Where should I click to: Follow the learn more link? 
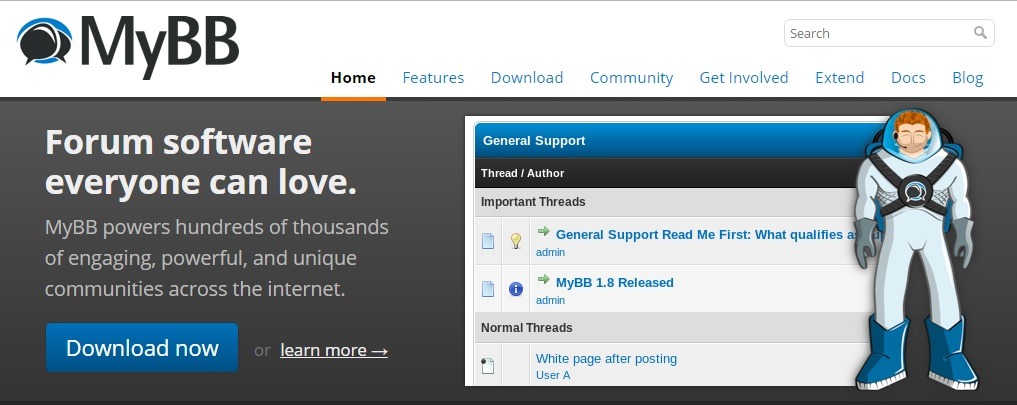coord(334,350)
